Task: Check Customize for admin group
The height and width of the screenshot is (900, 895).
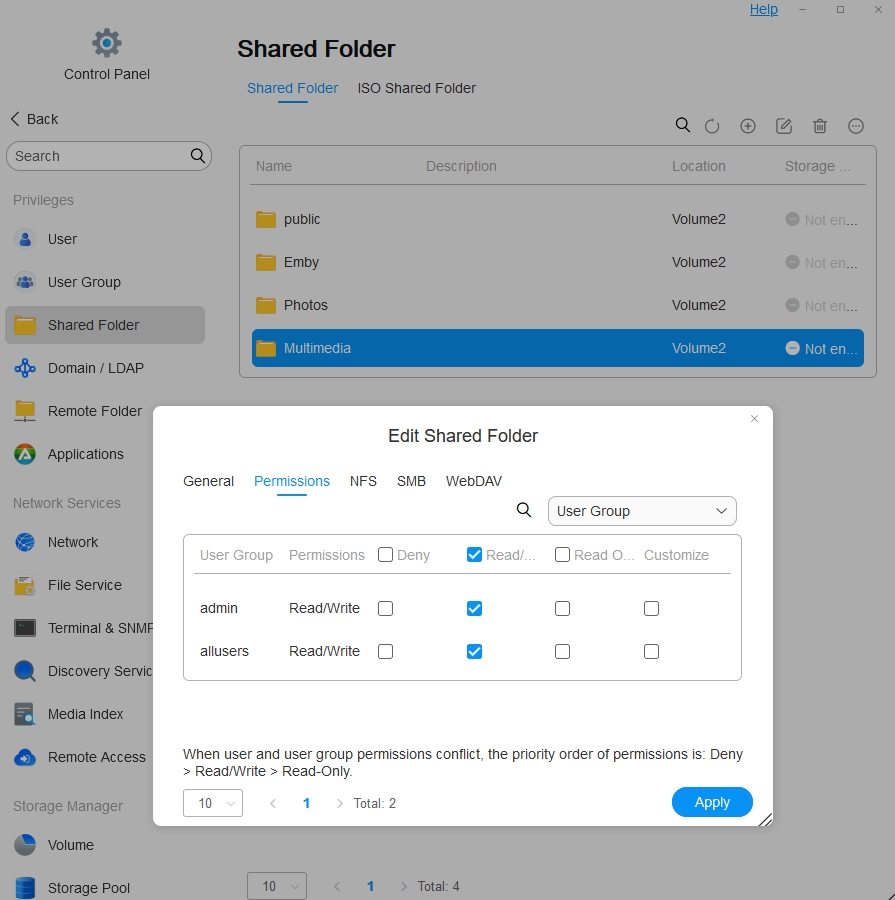Action: tap(651, 608)
